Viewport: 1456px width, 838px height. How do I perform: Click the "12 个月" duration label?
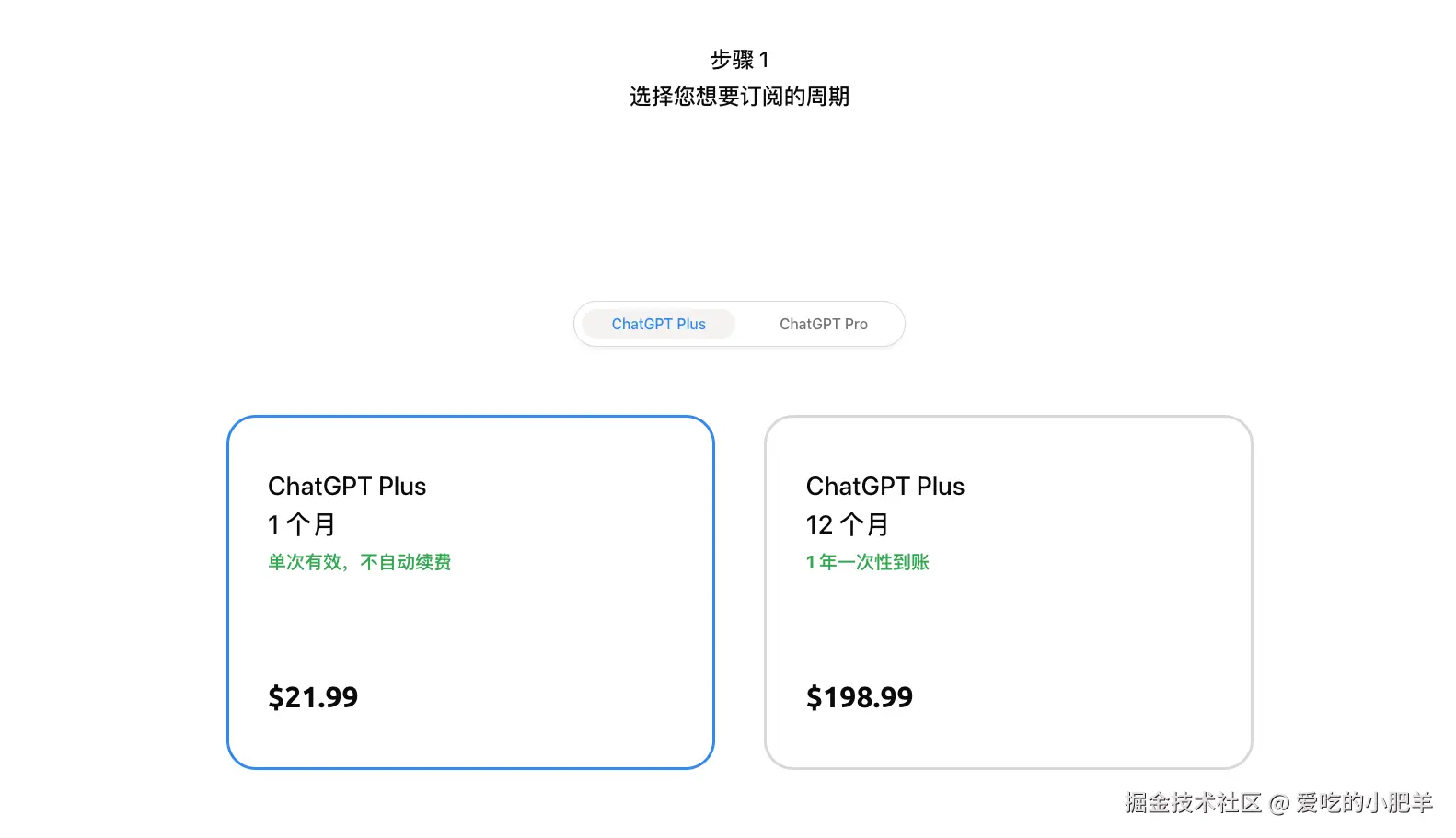847,524
